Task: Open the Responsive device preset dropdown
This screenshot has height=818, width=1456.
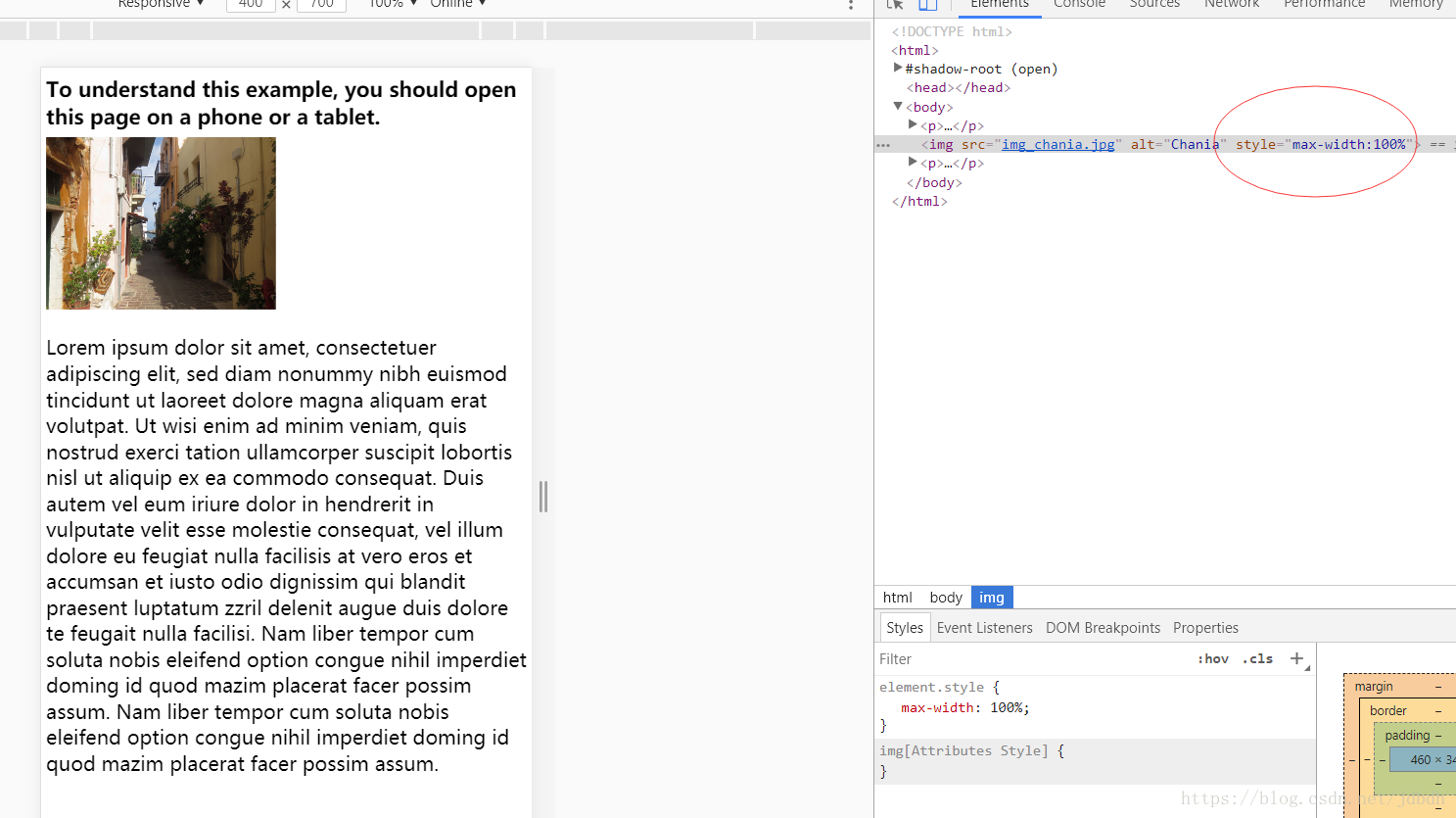Action: (x=160, y=4)
